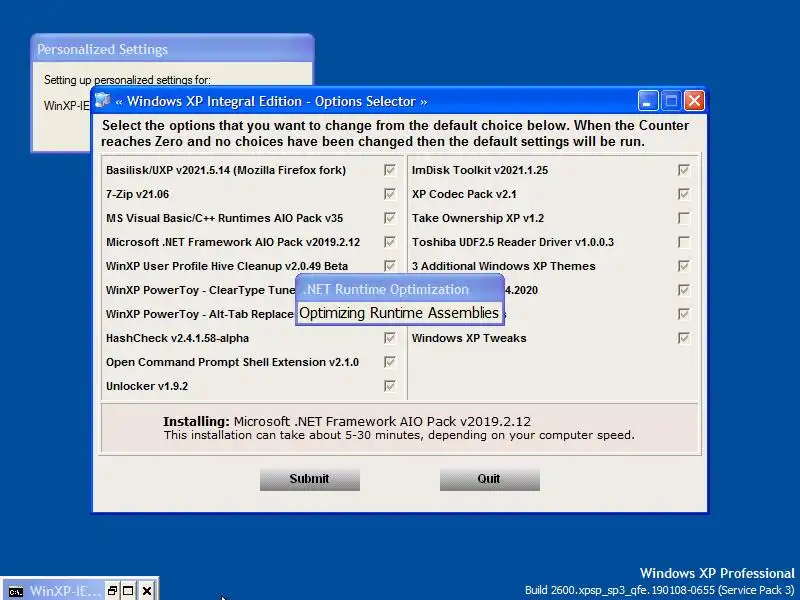Click the Build 2600.xpsp_sp3_qfe desktop text

click(660, 590)
